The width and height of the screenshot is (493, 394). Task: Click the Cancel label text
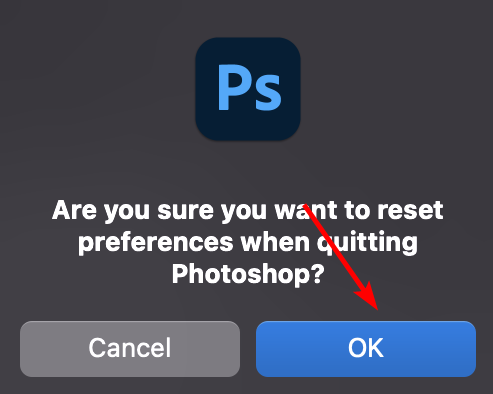[130, 348]
